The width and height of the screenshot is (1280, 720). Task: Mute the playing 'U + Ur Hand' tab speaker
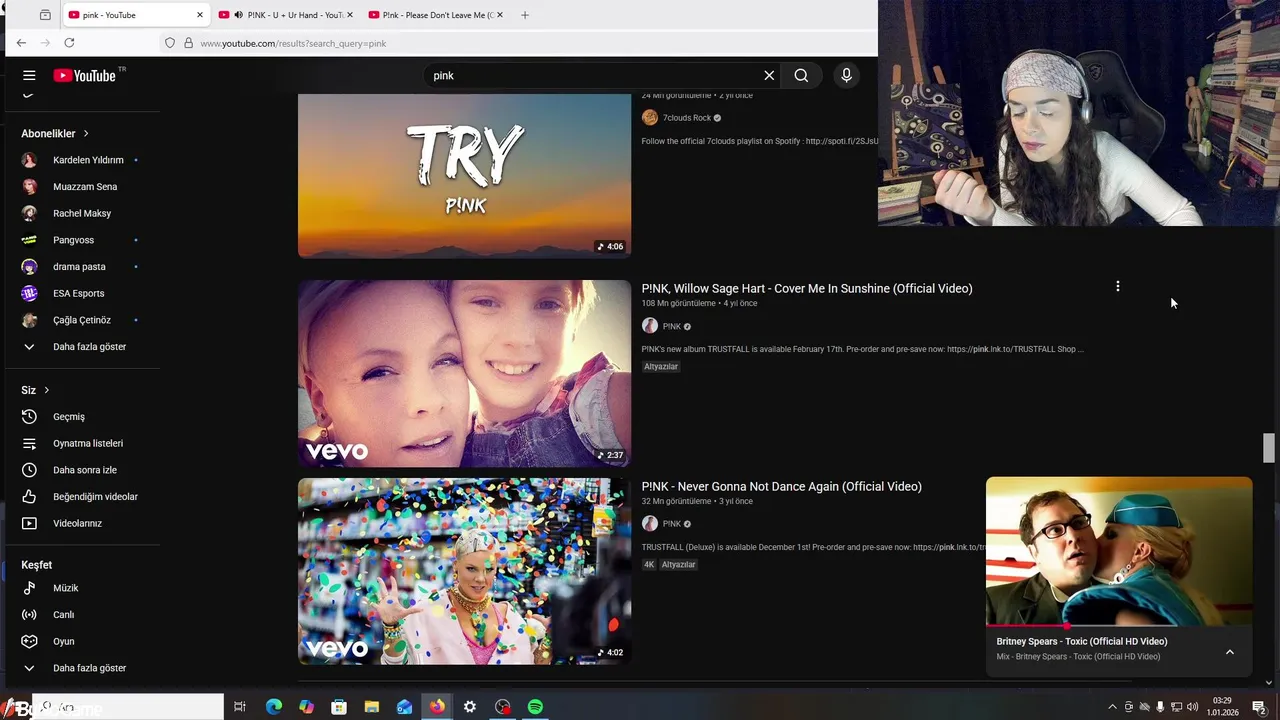pos(238,15)
